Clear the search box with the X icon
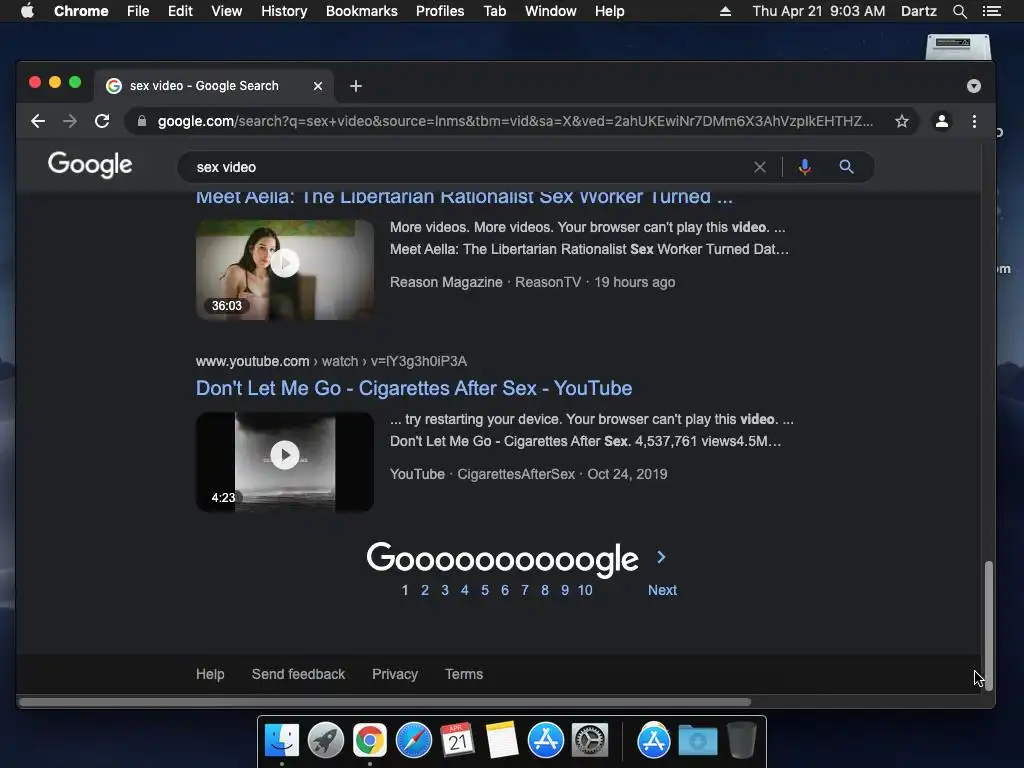1024x768 pixels. coord(760,167)
